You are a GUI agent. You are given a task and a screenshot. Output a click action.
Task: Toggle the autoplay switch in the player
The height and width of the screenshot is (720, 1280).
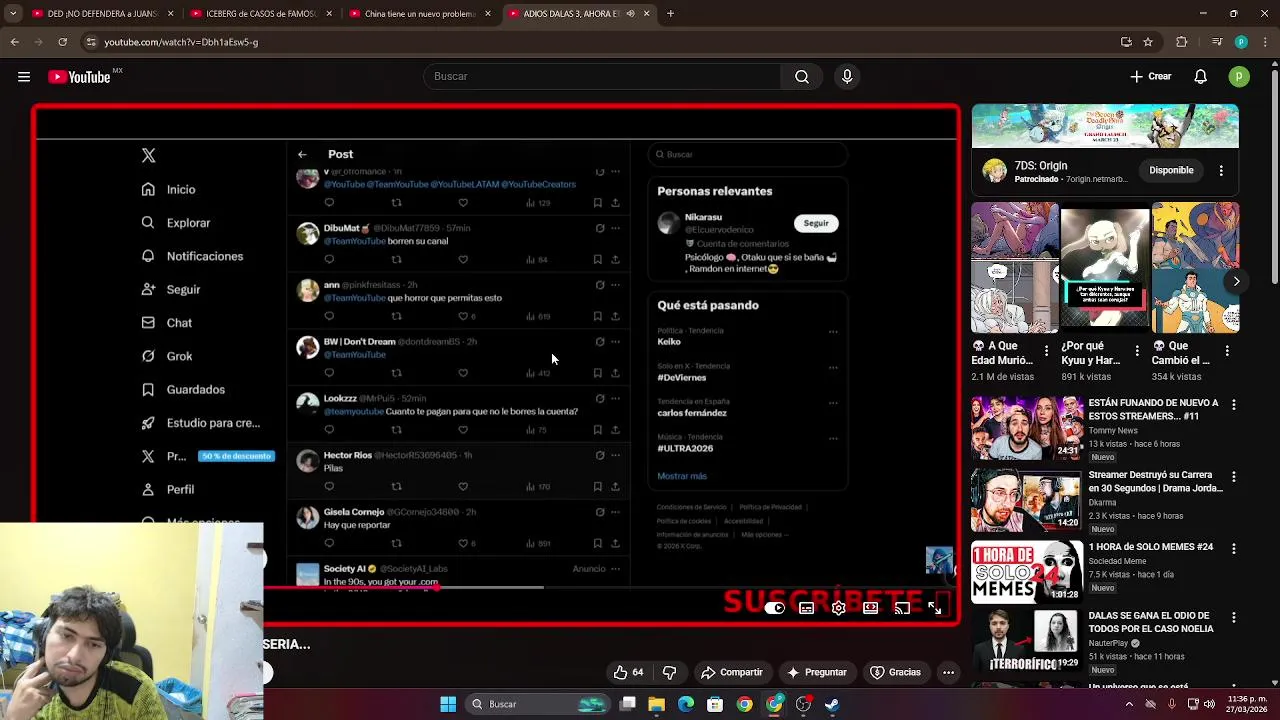(775, 608)
